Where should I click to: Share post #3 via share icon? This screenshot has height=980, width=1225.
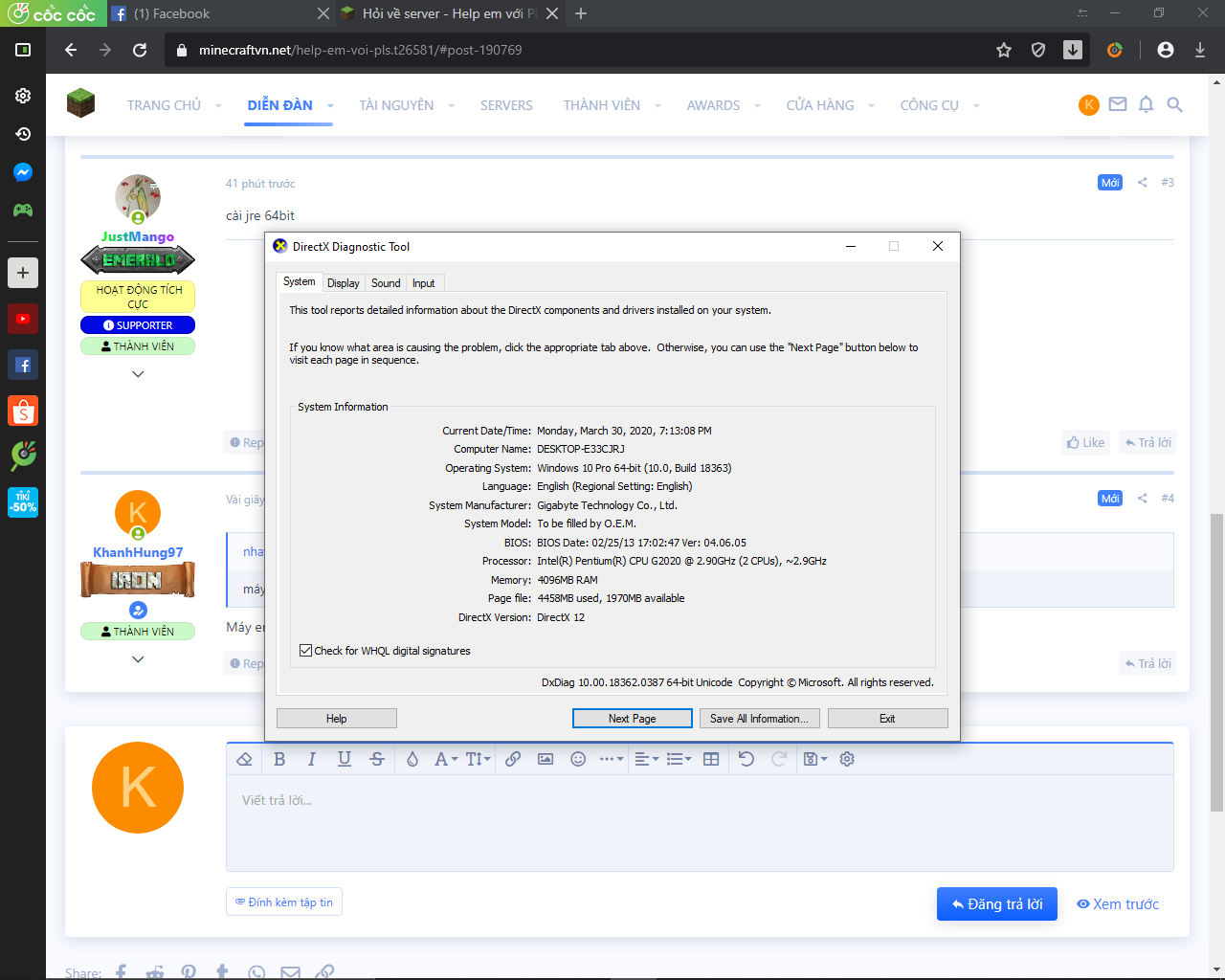pyautogui.click(x=1142, y=182)
